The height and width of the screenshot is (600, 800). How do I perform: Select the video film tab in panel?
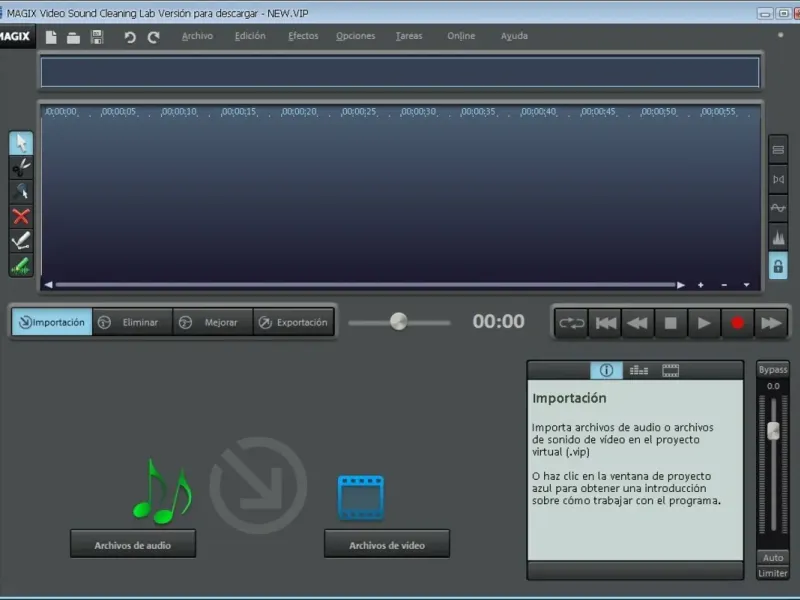click(x=670, y=370)
